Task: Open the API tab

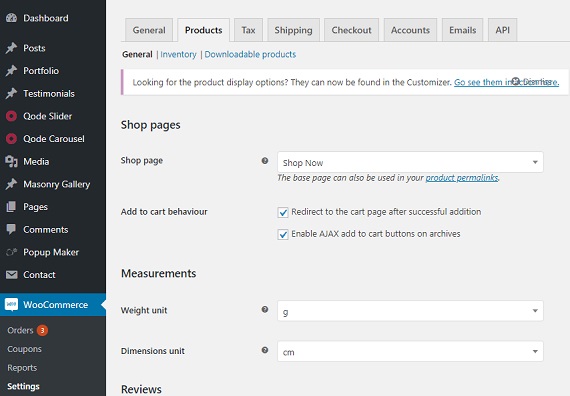Action: (x=502, y=30)
